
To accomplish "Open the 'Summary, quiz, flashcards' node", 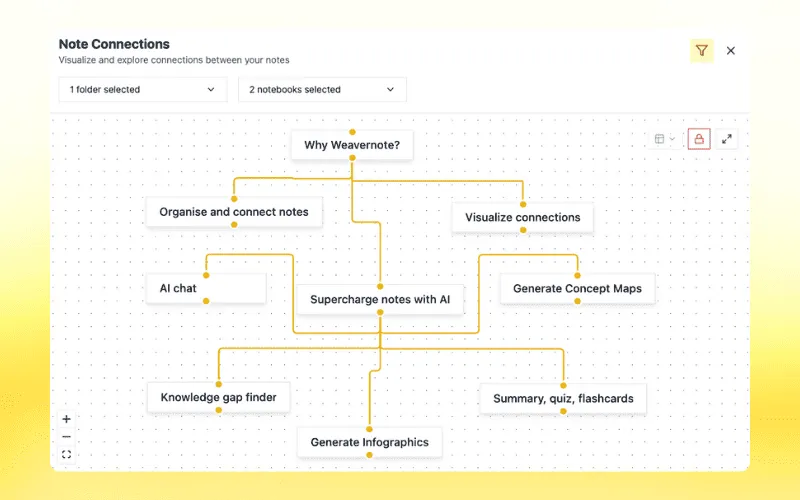I will pyautogui.click(x=563, y=399).
